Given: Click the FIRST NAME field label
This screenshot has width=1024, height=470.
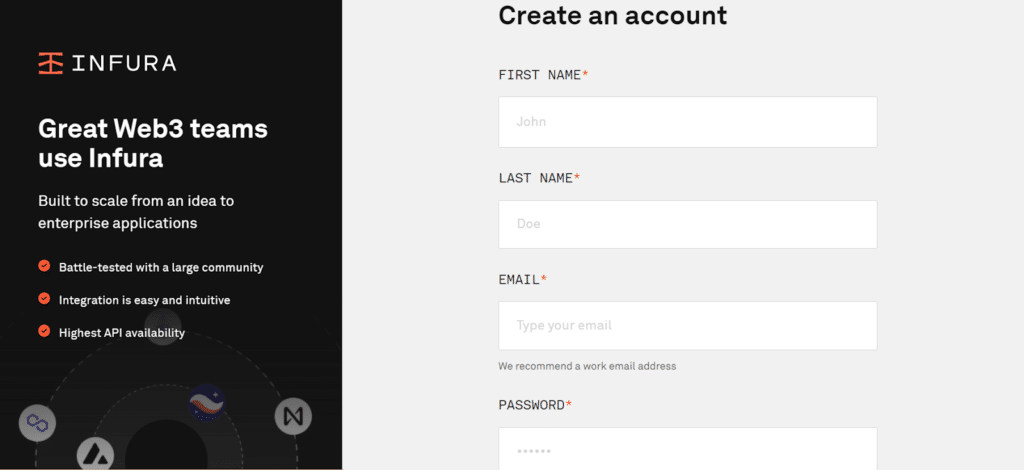Looking at the screenshot, I should pos(540,75).
